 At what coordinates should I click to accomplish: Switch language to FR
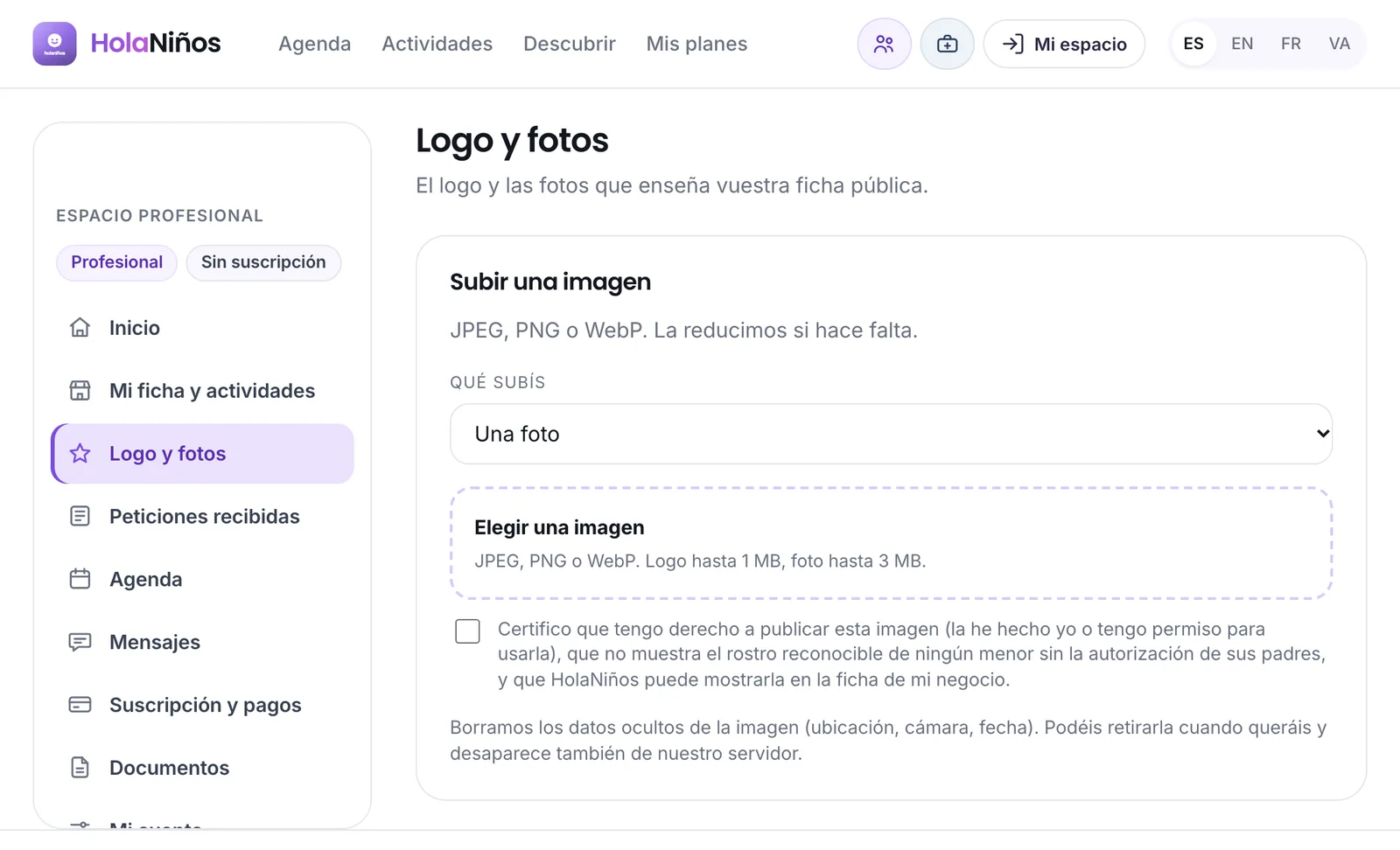coord(1291,44)
